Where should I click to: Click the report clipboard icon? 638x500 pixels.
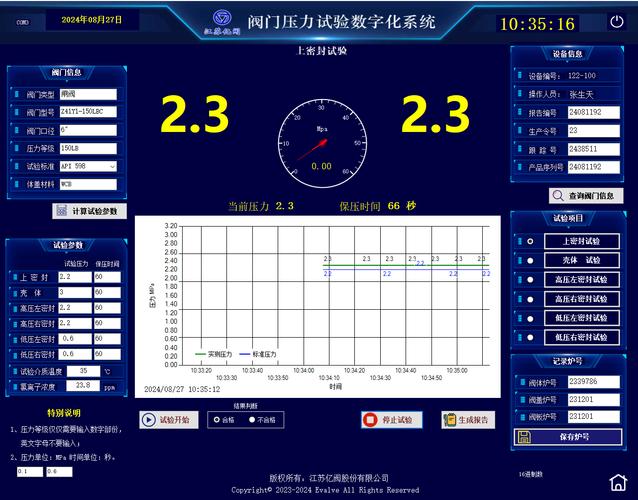[450, 419]
